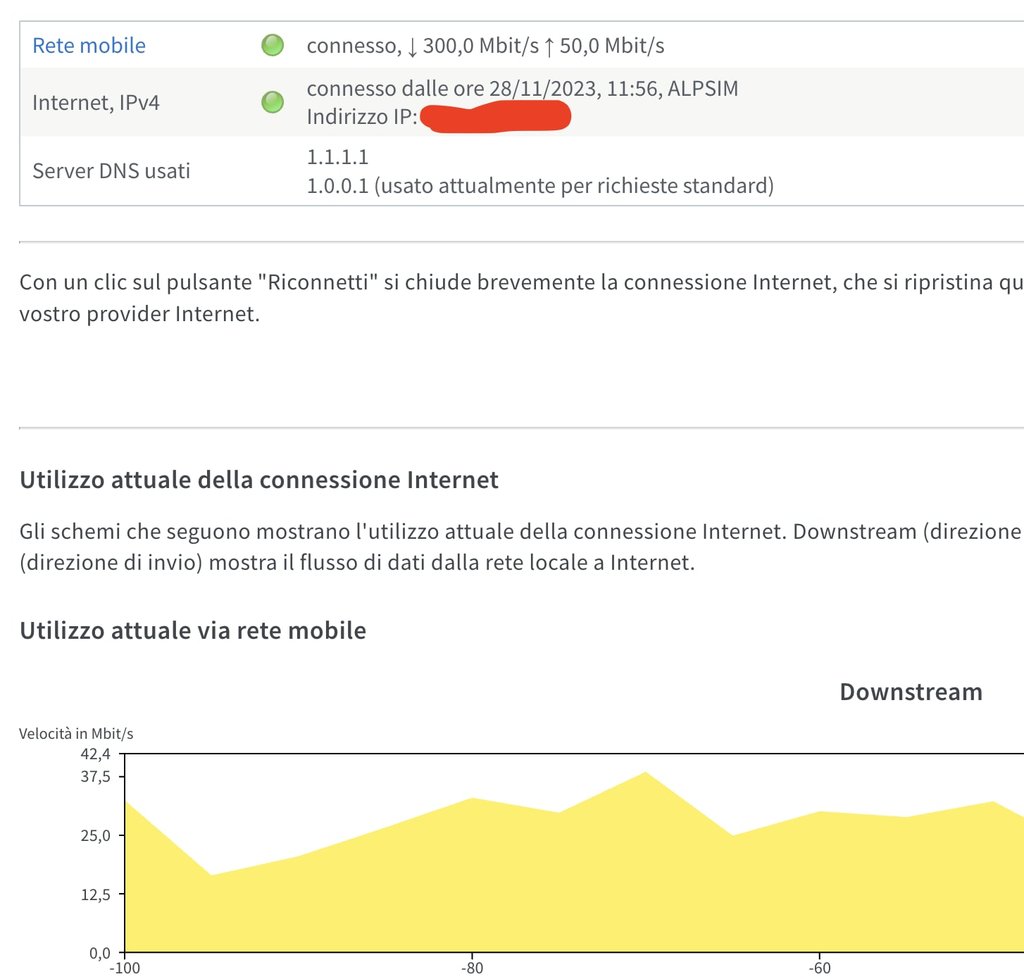
Task: Click the 1.0.0.1 DNS server line
Action: 540,185
